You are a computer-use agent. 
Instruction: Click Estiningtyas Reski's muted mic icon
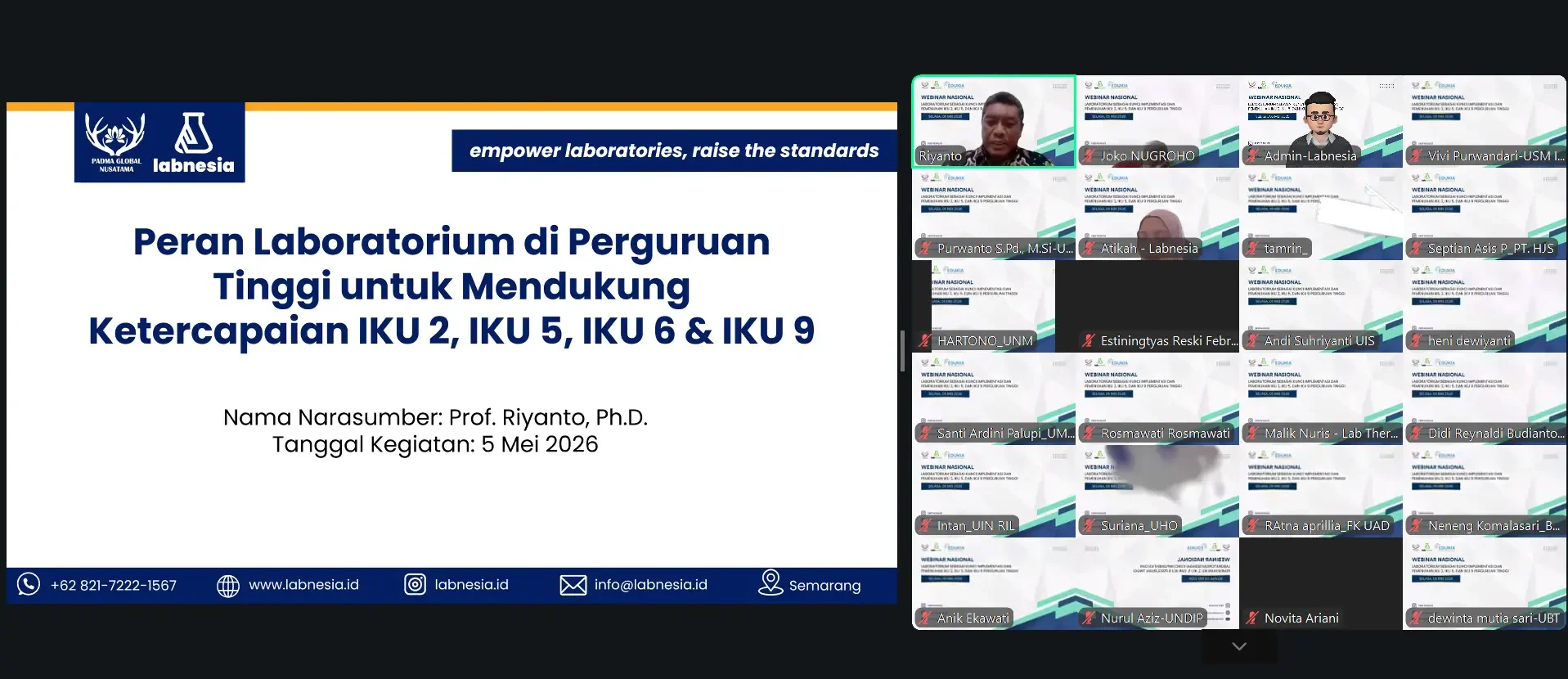pyautogui.click(x=1089, y=340)
